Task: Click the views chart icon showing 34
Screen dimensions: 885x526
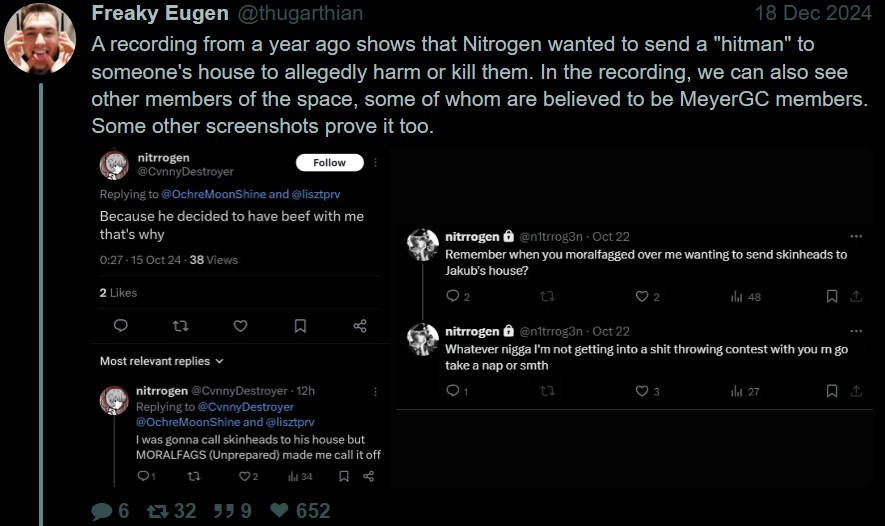Action: pos(293,476)
